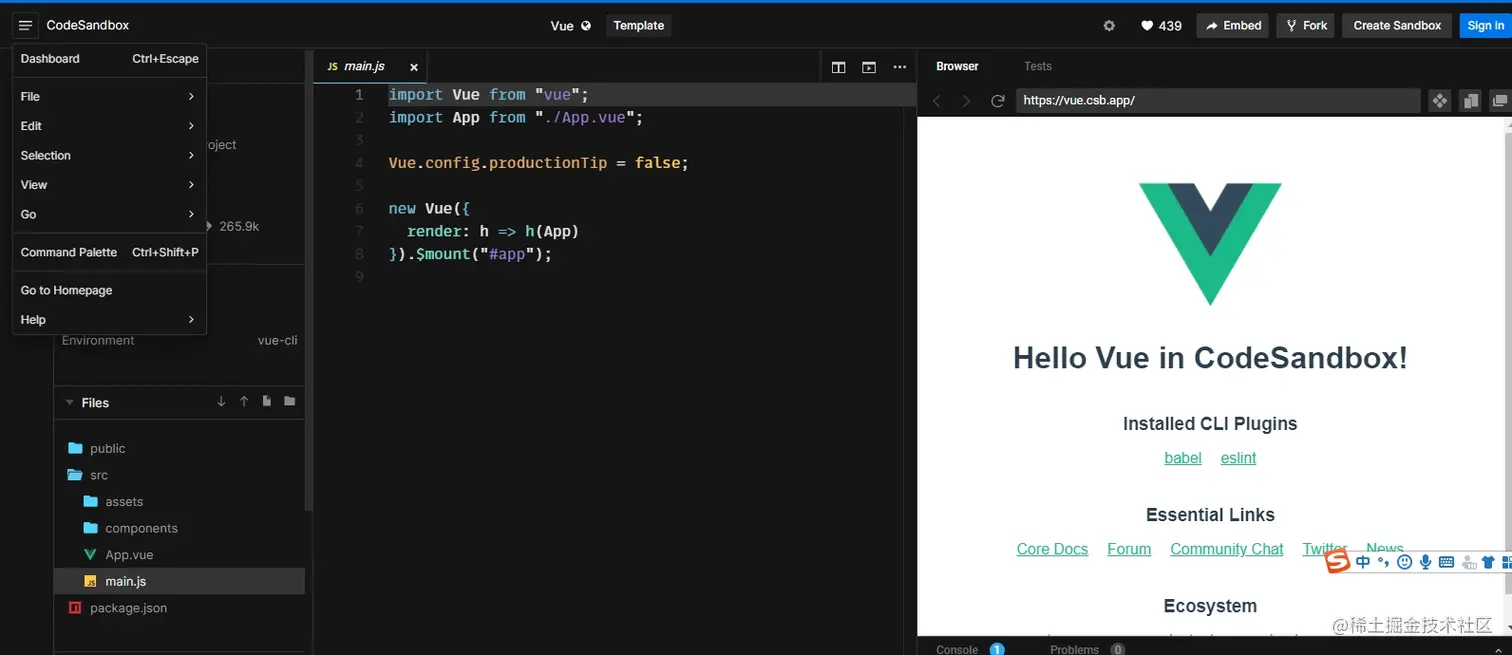Open Command Palette menu entry
The image size is (1512, 655).
click(x=109, y=252)
